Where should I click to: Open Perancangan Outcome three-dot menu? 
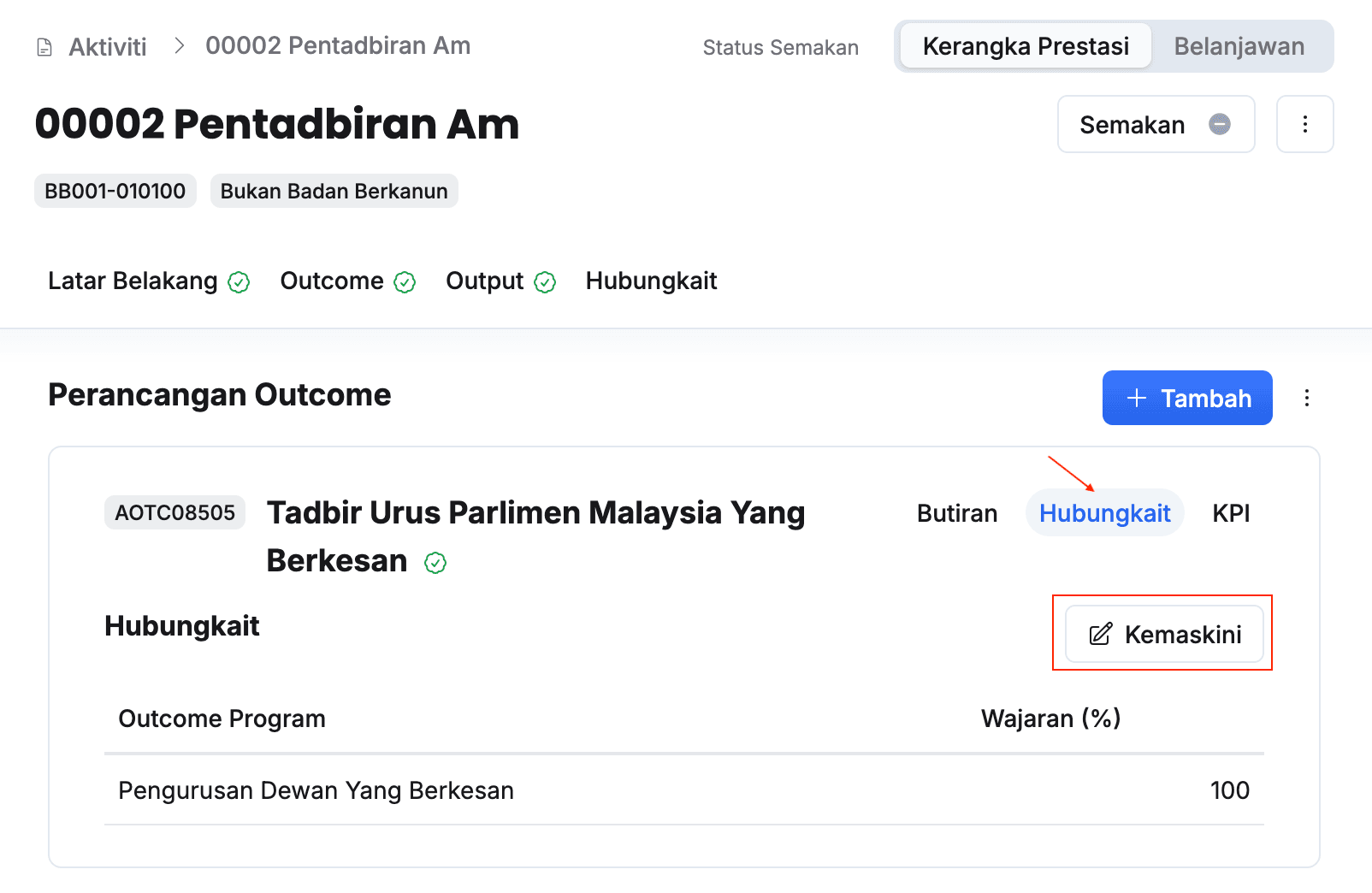(x=1306, y=398)
